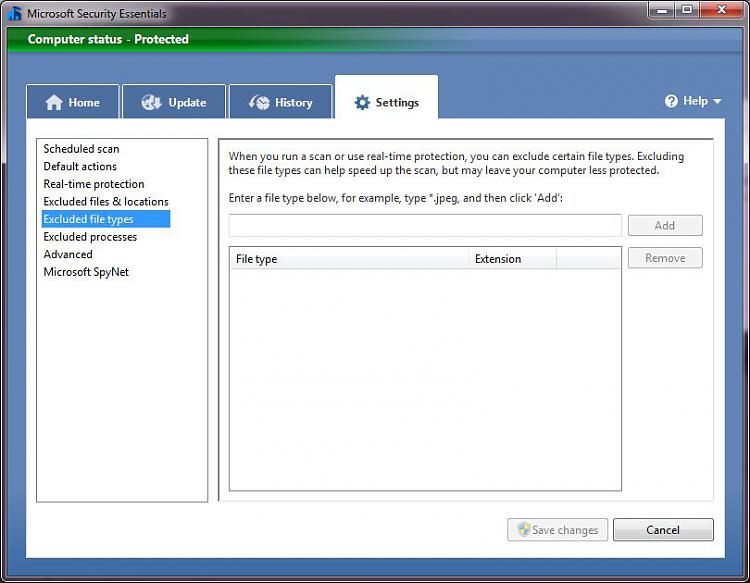Expand the Help dropdown arrow
Image resolution: width=750 pixels, height=583 pixels.
(x=717, y=101)
